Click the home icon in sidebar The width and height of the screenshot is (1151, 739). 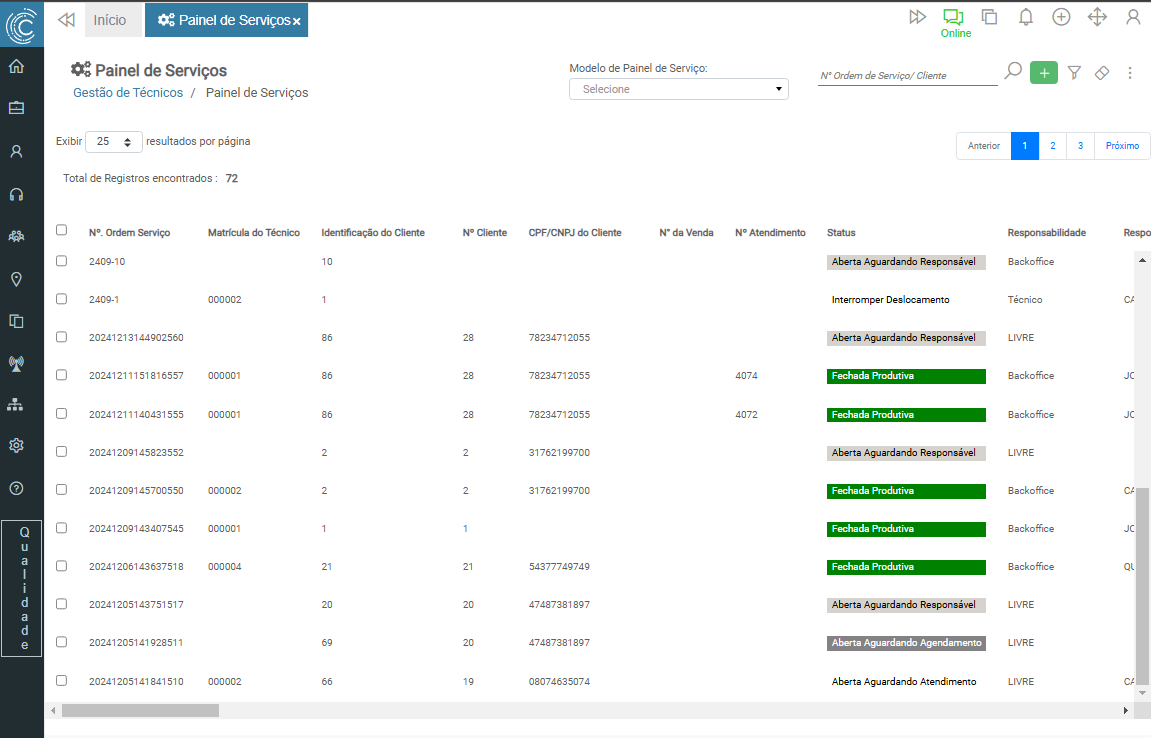16,67
